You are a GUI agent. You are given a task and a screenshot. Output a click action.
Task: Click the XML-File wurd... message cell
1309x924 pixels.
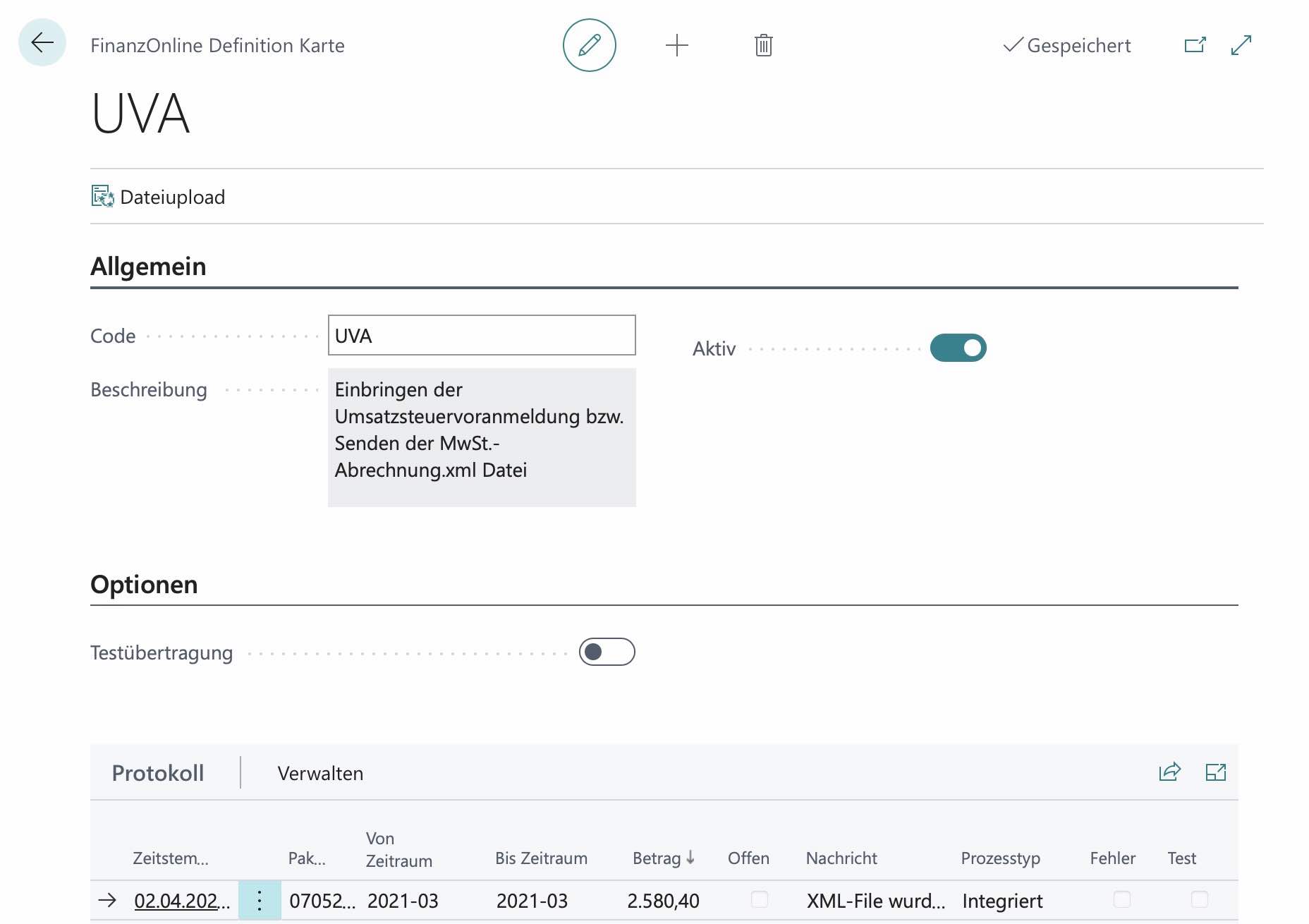point(875,901)
